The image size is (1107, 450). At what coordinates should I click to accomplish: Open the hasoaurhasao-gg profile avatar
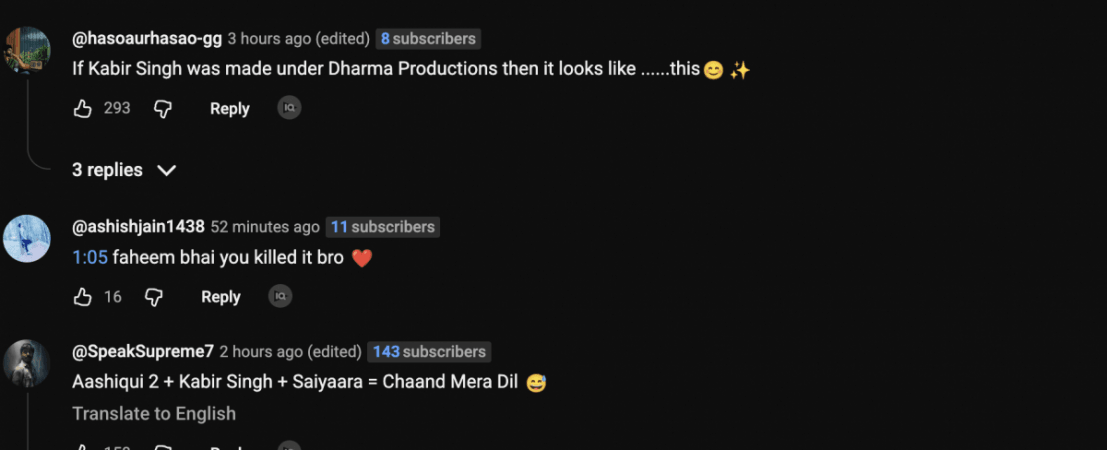coord(27,50)
